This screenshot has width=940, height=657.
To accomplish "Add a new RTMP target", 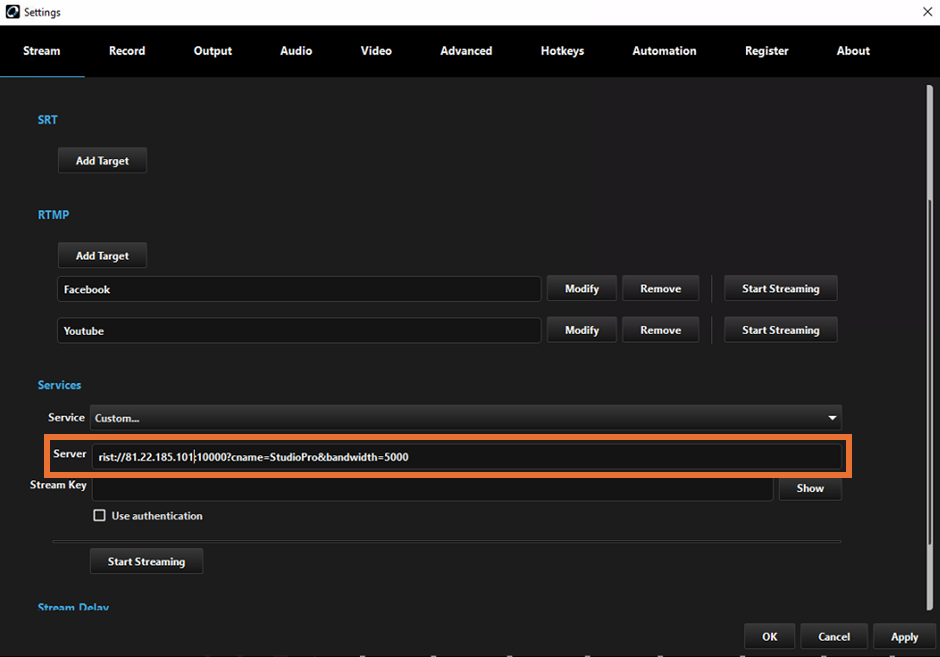I will click(102, 255).
